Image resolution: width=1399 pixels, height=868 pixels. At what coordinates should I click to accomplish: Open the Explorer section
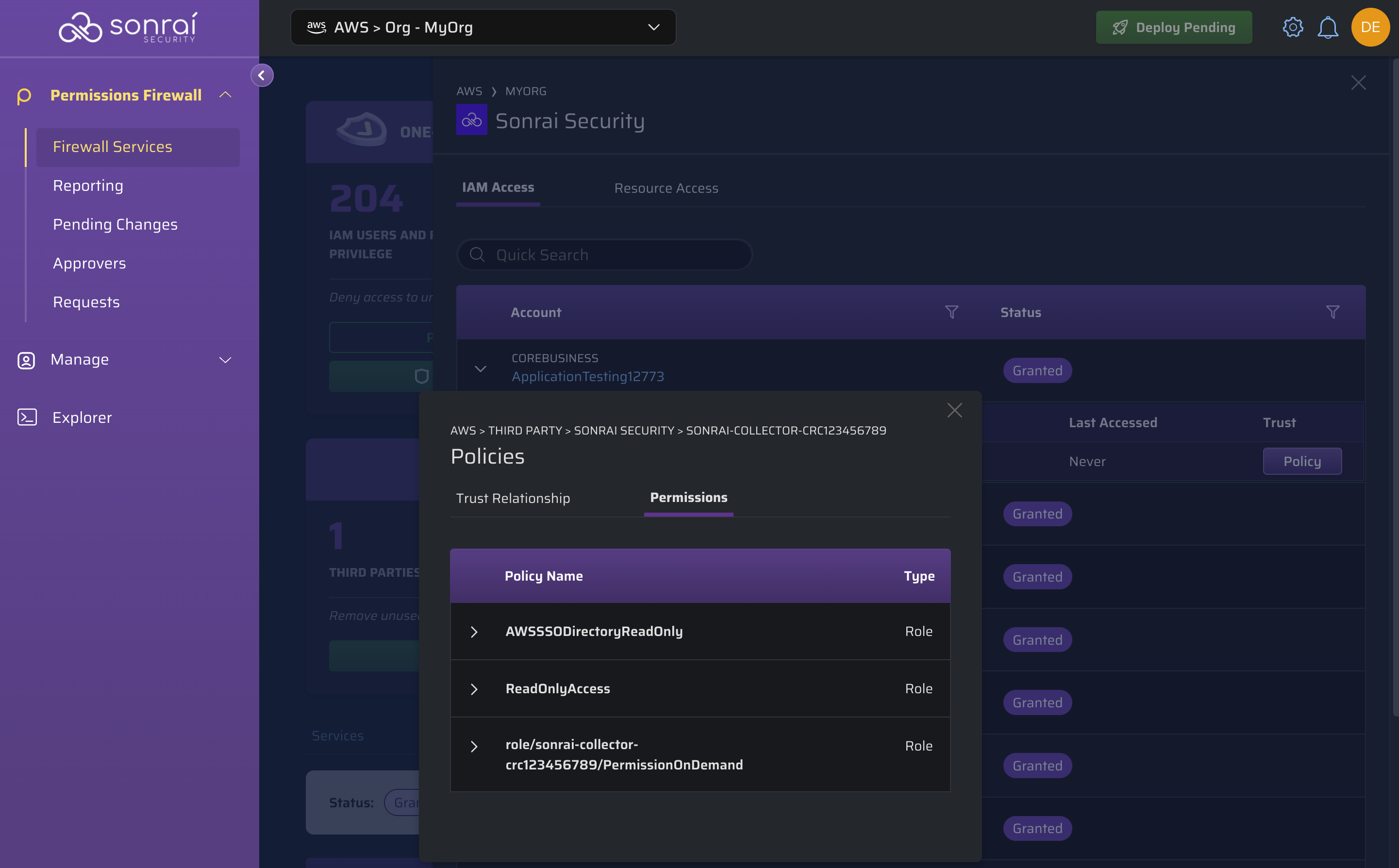tap(82, 417)
